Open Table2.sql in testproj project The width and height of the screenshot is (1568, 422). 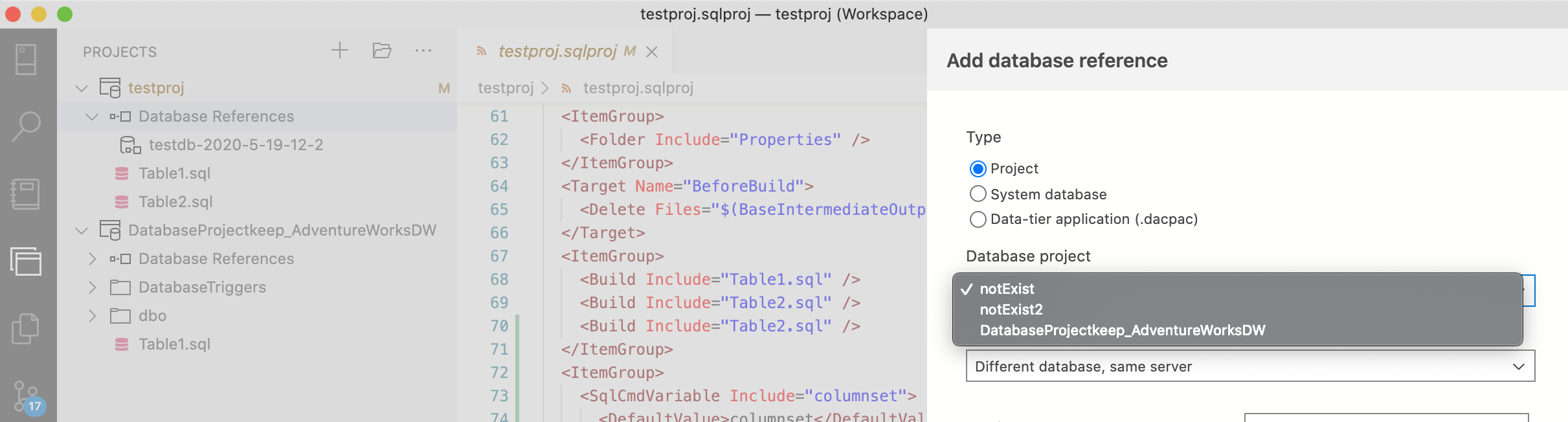pyautogui.click(x=175, y=202)
